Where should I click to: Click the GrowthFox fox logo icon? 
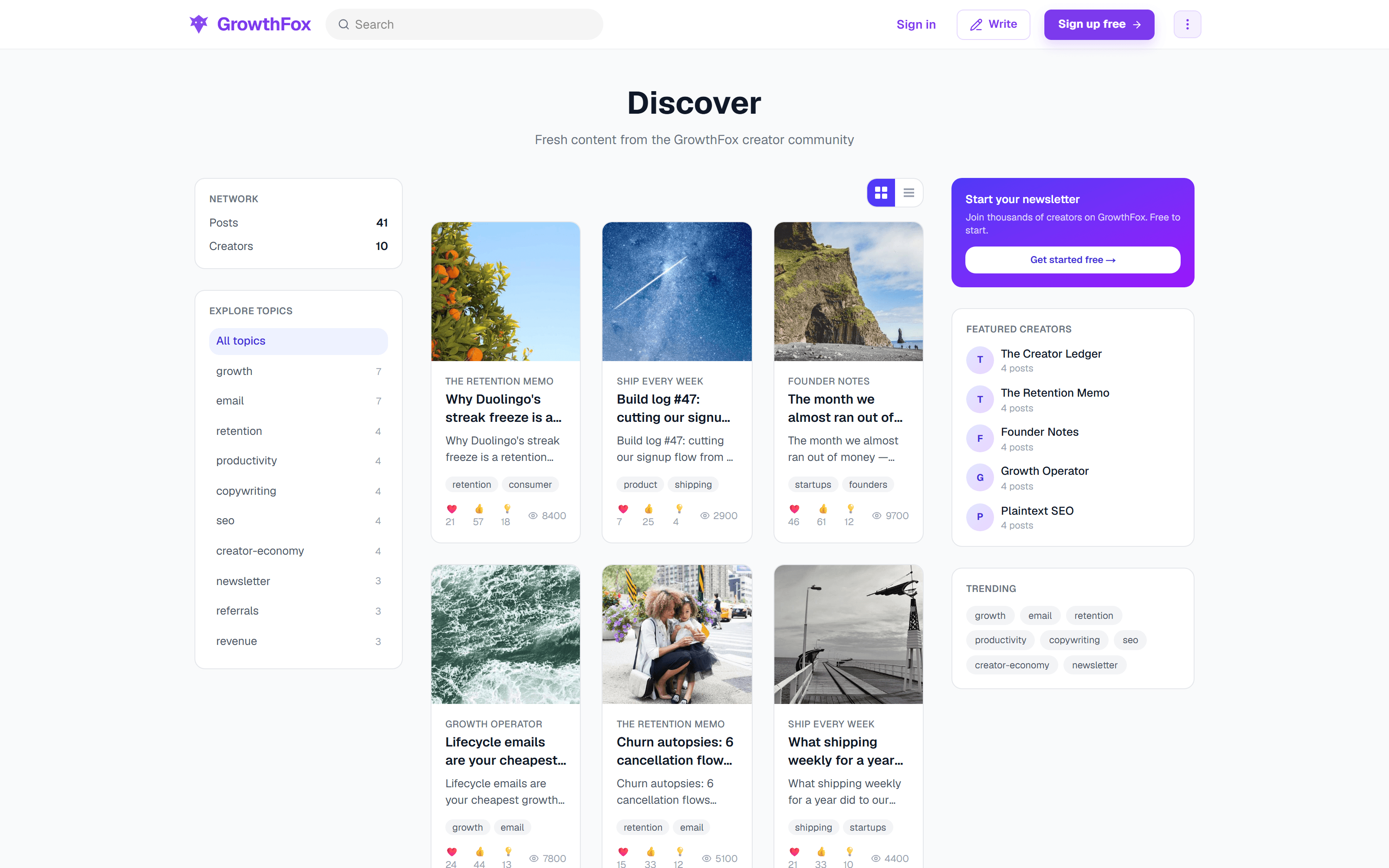199,24
